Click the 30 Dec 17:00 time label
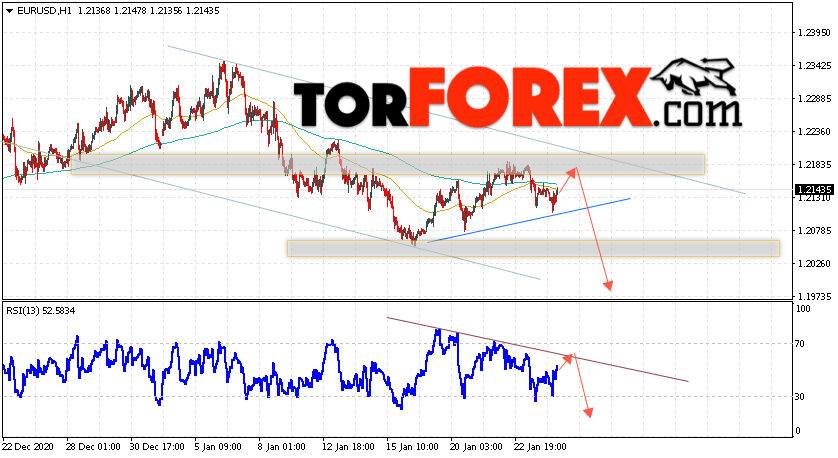 pyautogui.click(x=157, y=446)
